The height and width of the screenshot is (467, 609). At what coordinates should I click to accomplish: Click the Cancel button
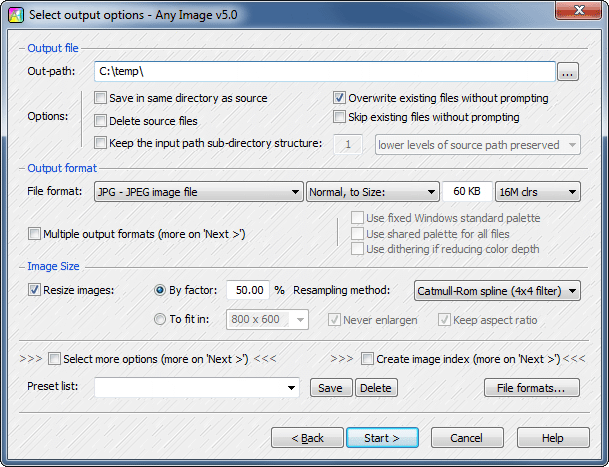point(467,438)
